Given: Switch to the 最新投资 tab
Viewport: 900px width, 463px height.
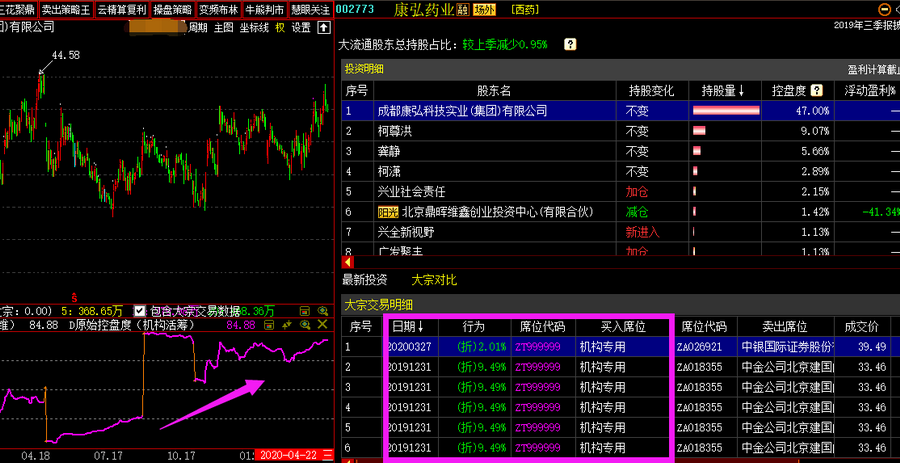Looking at the screenshot, I should 364,280.
